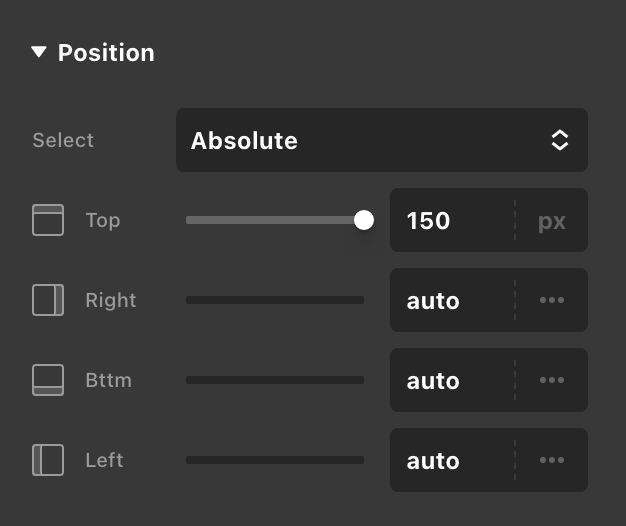Viewport: 626px width, 526px height.
Task: Click the Right position icon
Action: [x=48, y=300]
